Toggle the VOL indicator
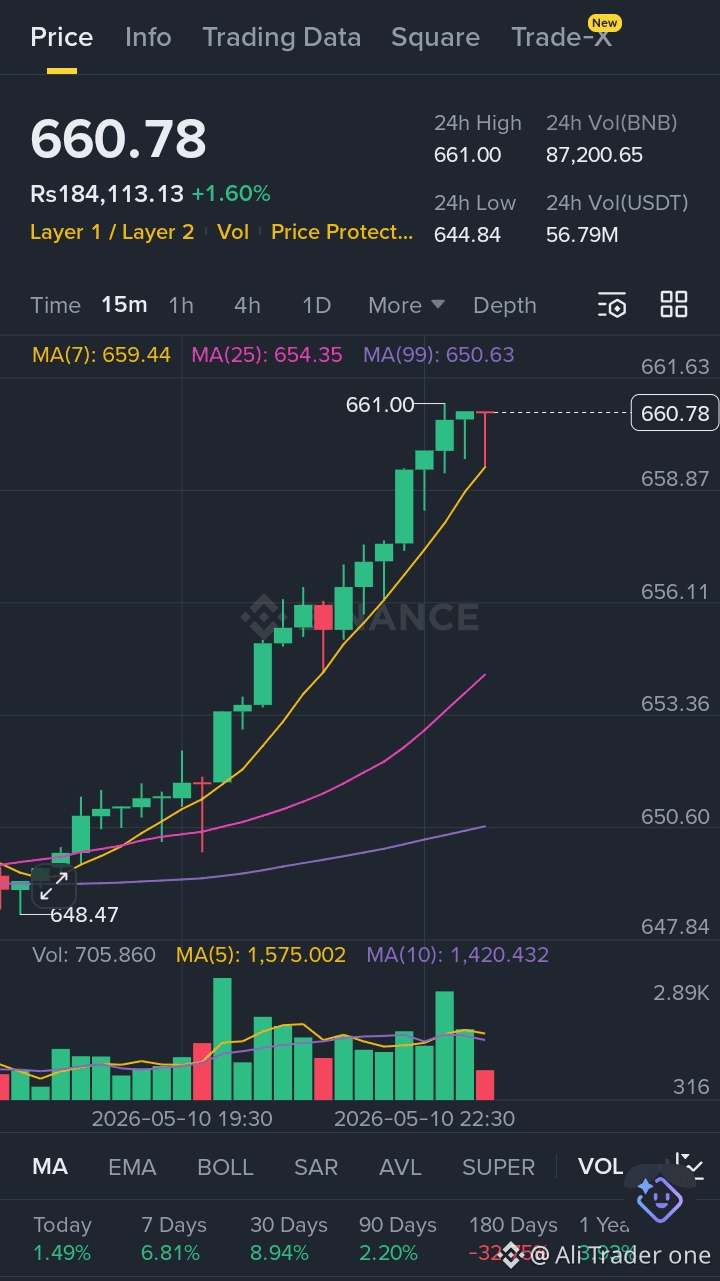The height and width of the screenshot is (1281, 720). click(x=600, y=1167)
